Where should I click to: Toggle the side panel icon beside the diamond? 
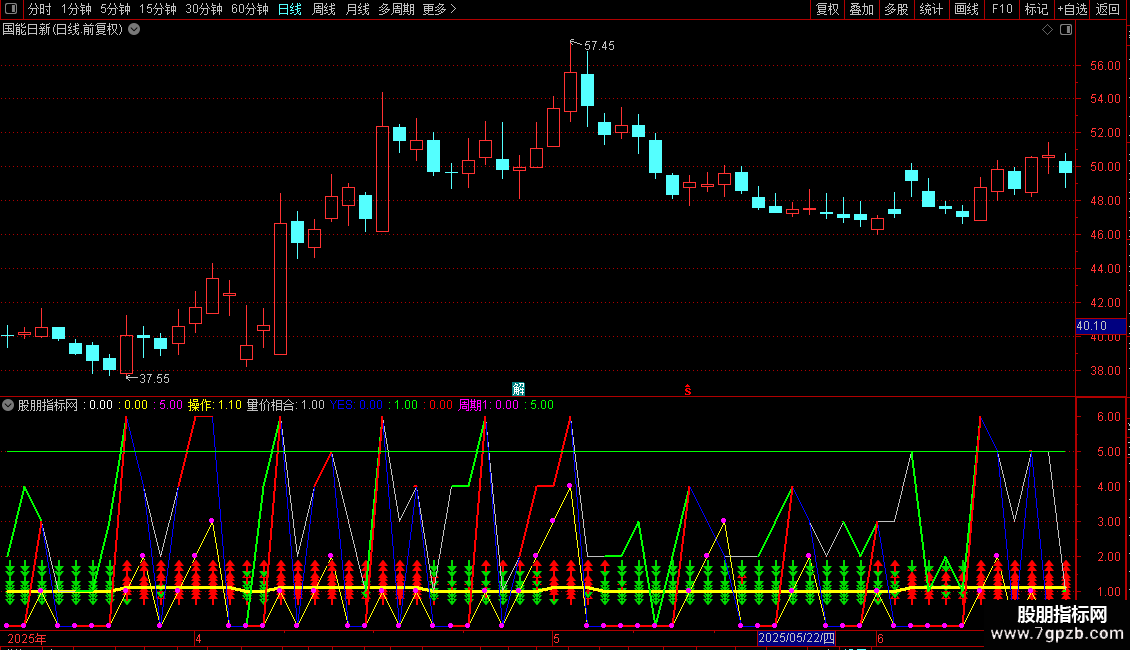tap(1065, 30)
